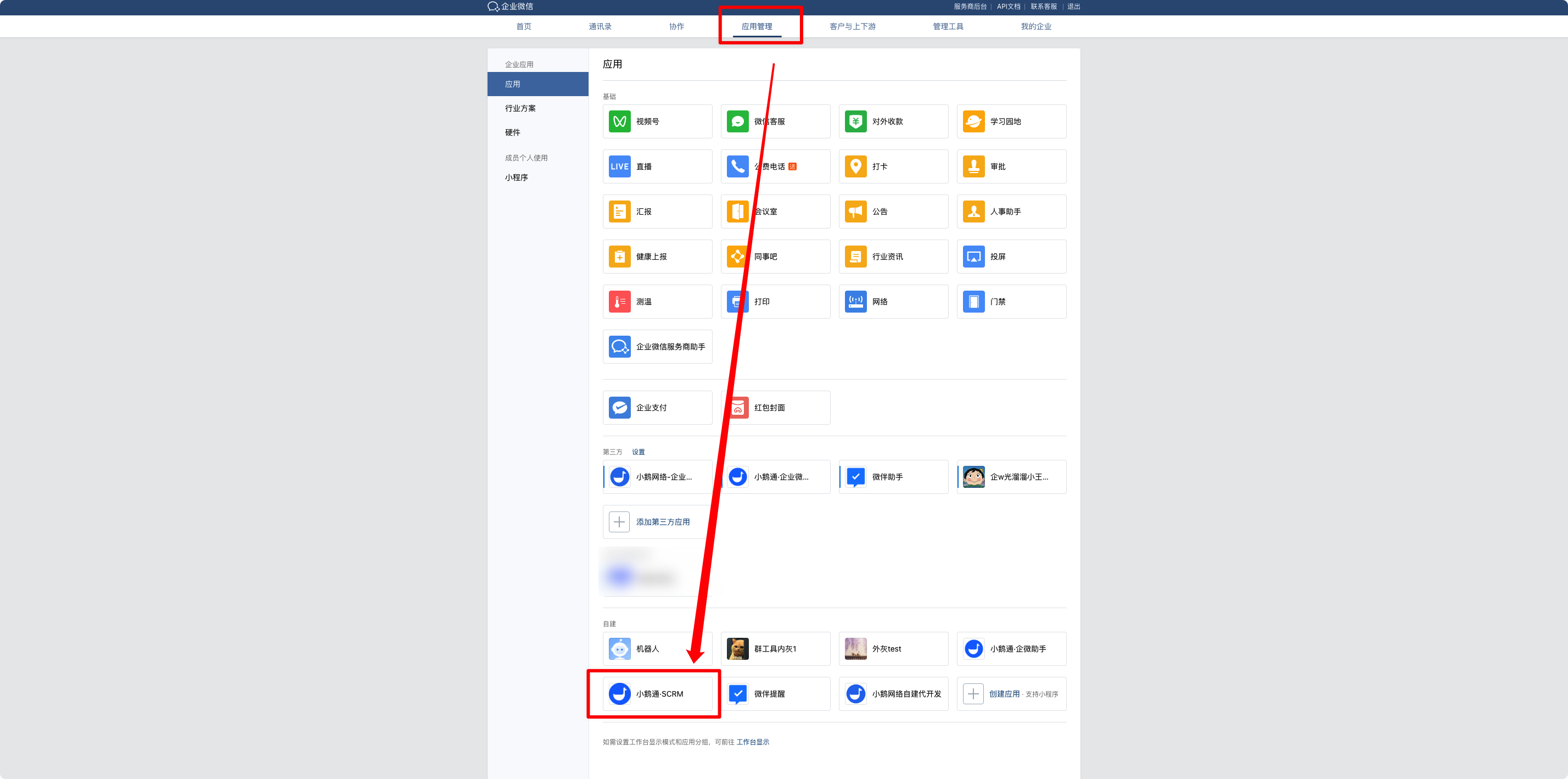The height and width of the screenshot is (779, 1568).
Task: Open the 人事助手 icon
Action: tap(974, 212)
